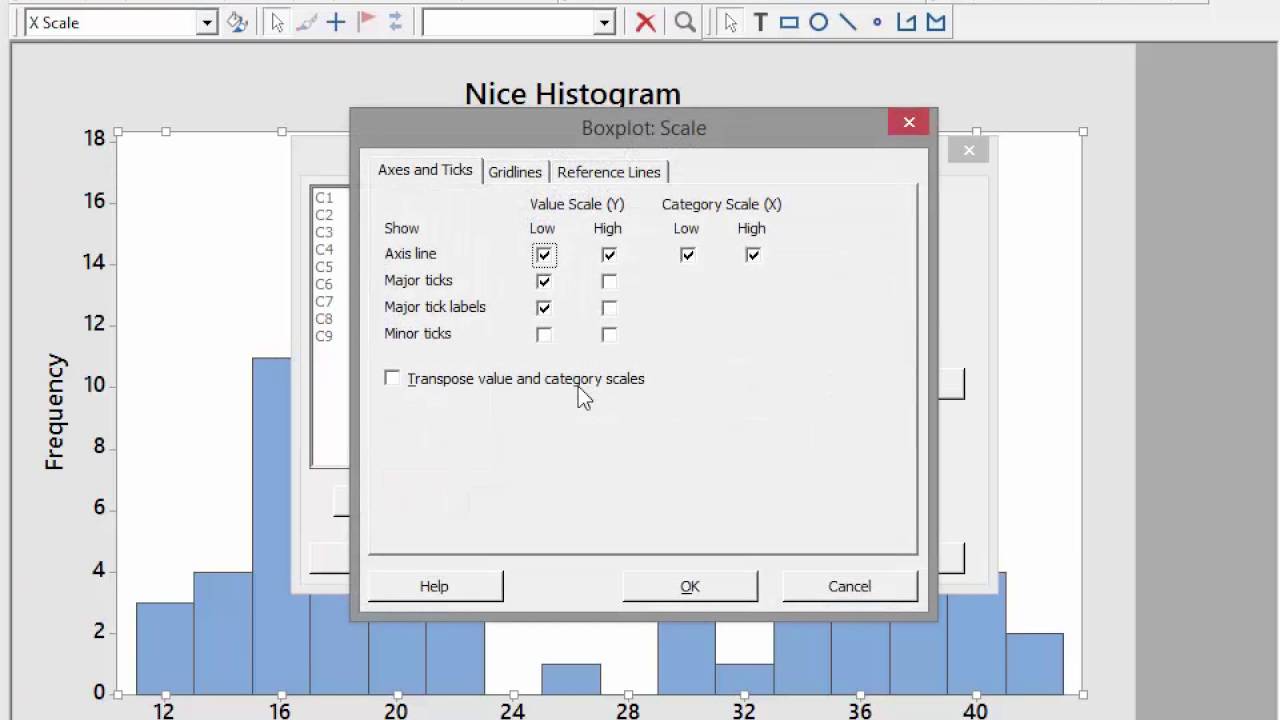This screenshot has width=1280, height=720.
Task: Click the X-axis tick label 40
Action: pos(975,711)
